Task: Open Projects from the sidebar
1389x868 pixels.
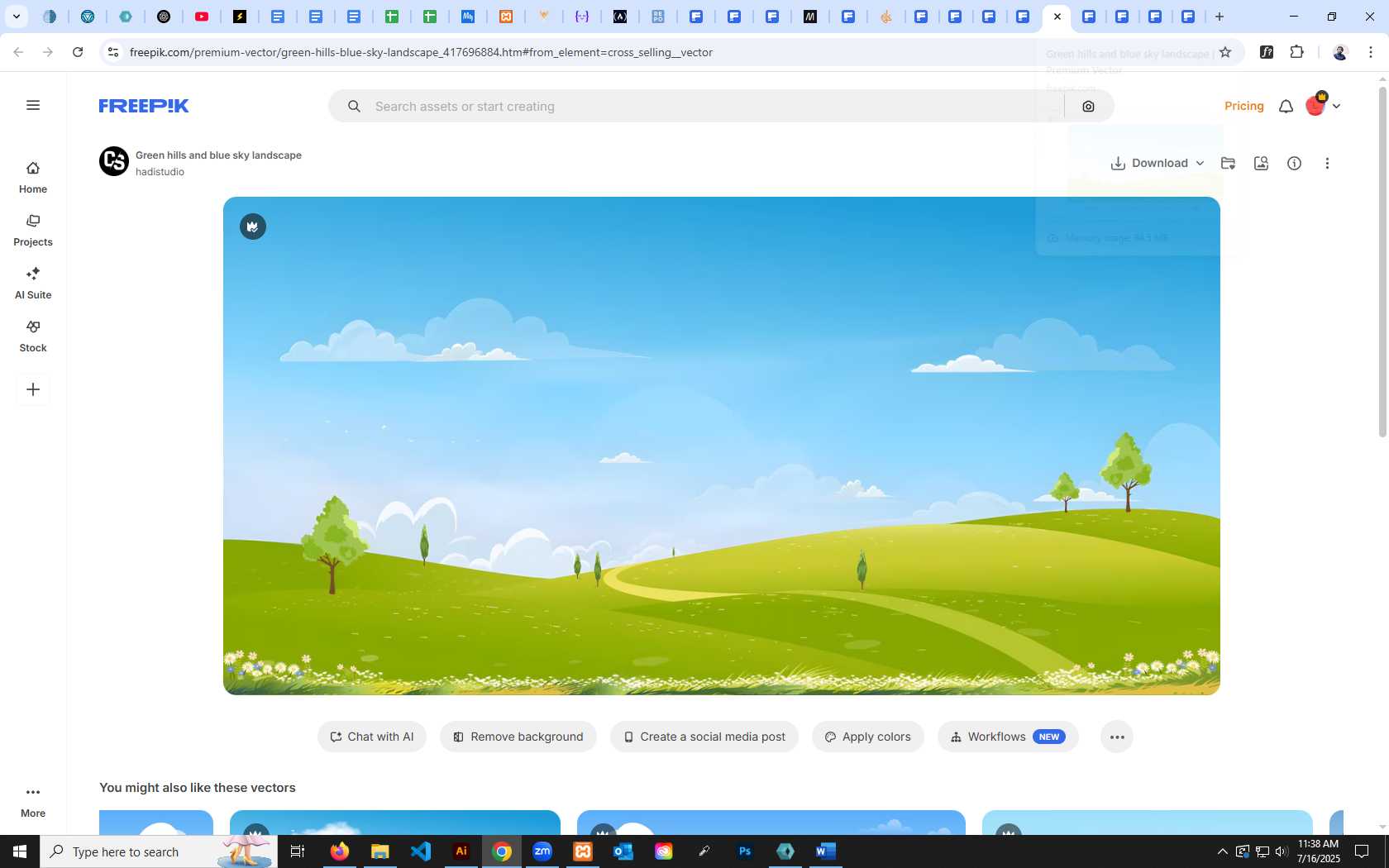Action: (33, 231)
